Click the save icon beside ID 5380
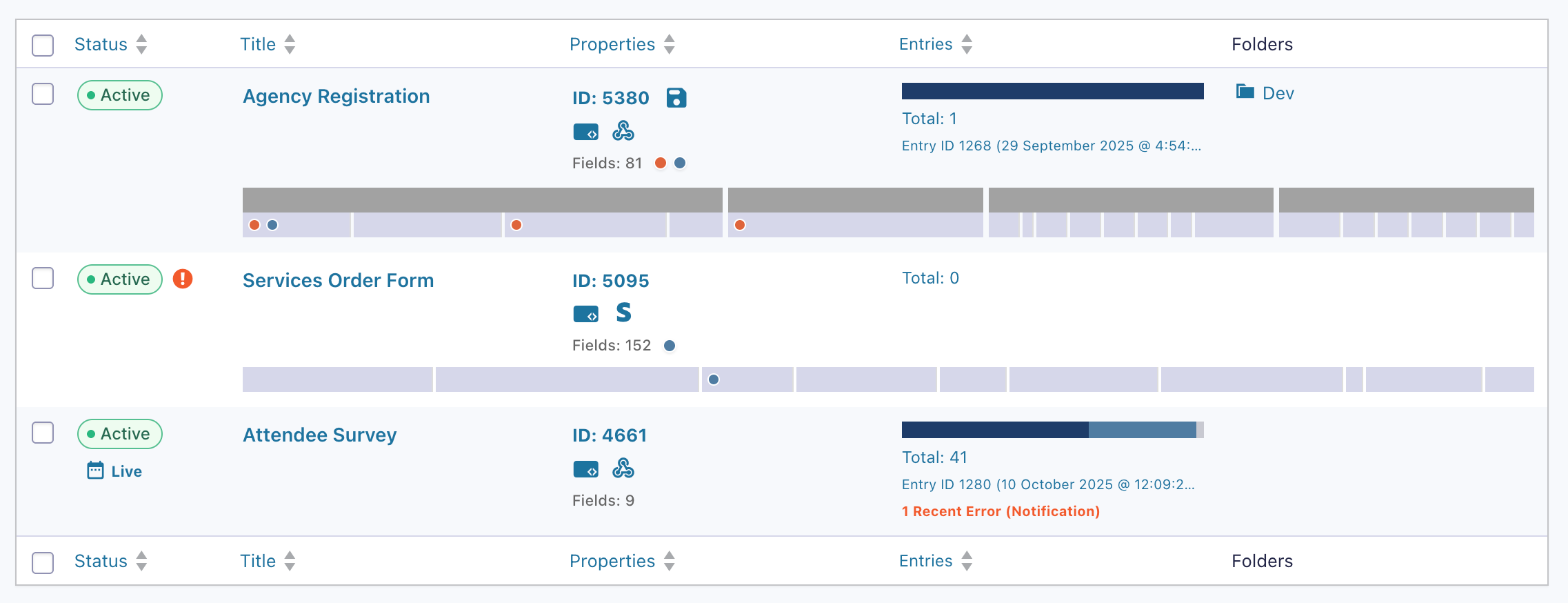Image resolution: width=1568 pixels, height=603 pixels. [676, 98]
